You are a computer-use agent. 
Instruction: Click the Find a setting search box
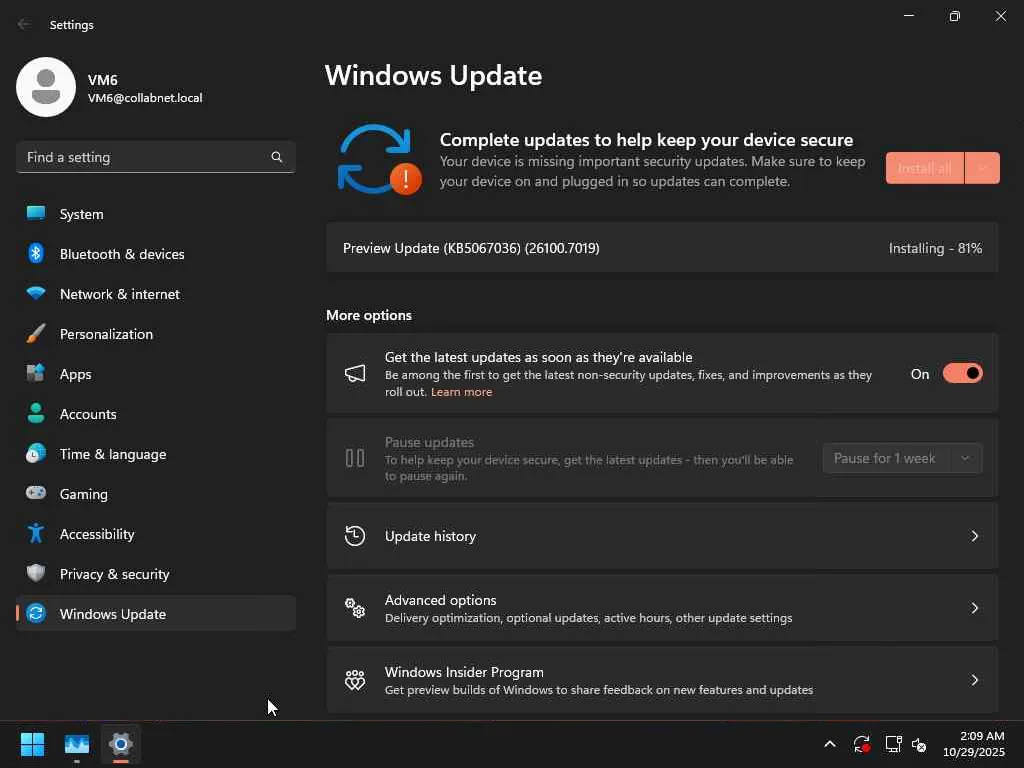point(156,157)
